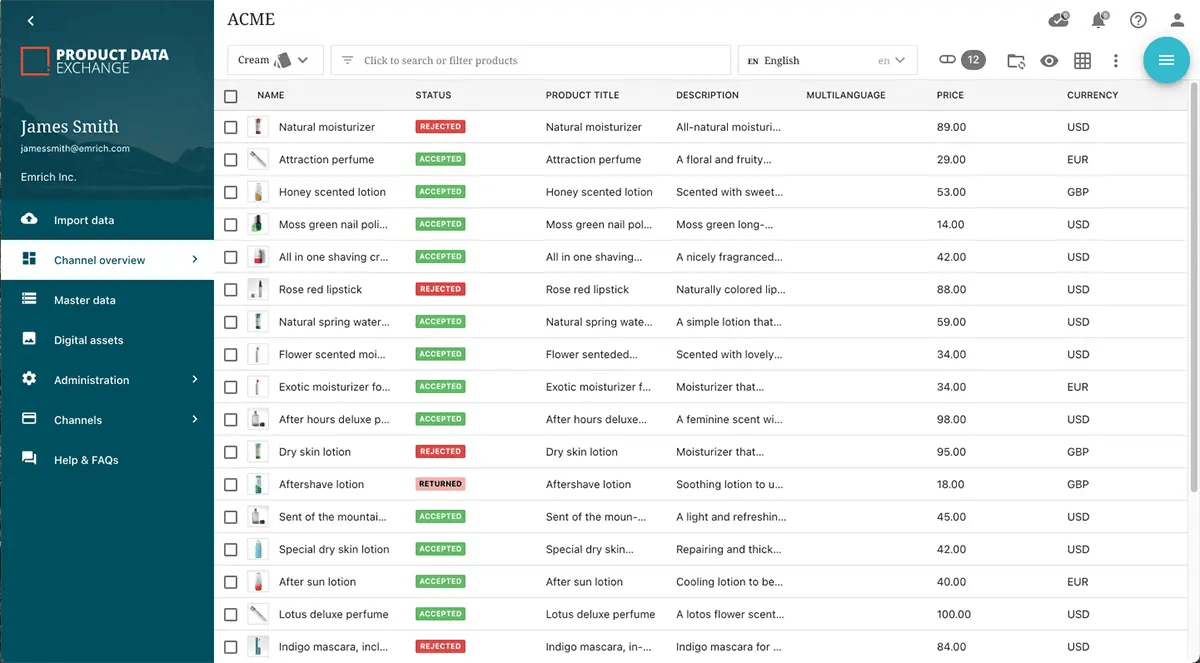Expand Channels submenu chevron
The height and width of the screenshot is (663, 1200).
[x=195, y=419]
